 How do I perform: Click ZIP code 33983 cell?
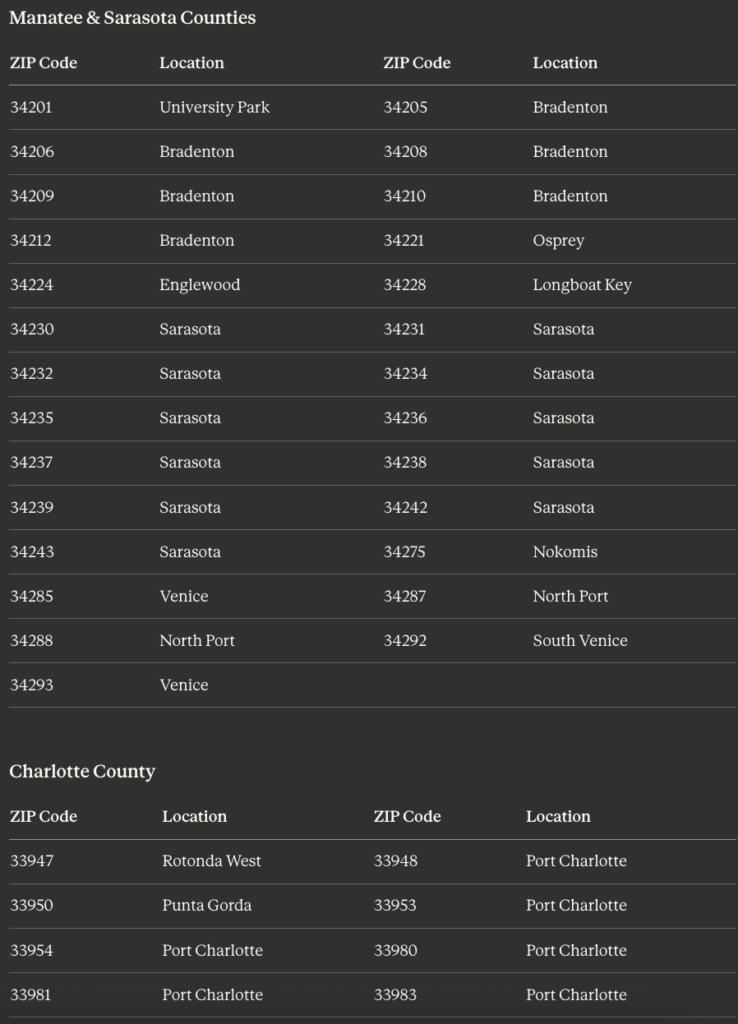[x=395, y=995]
